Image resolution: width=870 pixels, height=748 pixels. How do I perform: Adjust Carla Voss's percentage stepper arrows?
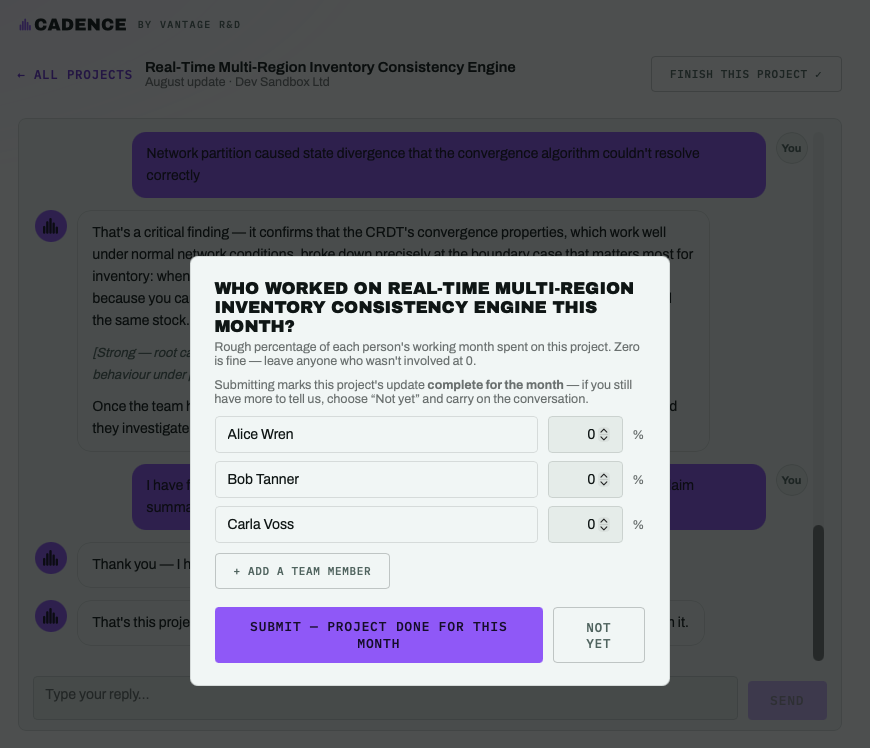(x=604, y=524)
